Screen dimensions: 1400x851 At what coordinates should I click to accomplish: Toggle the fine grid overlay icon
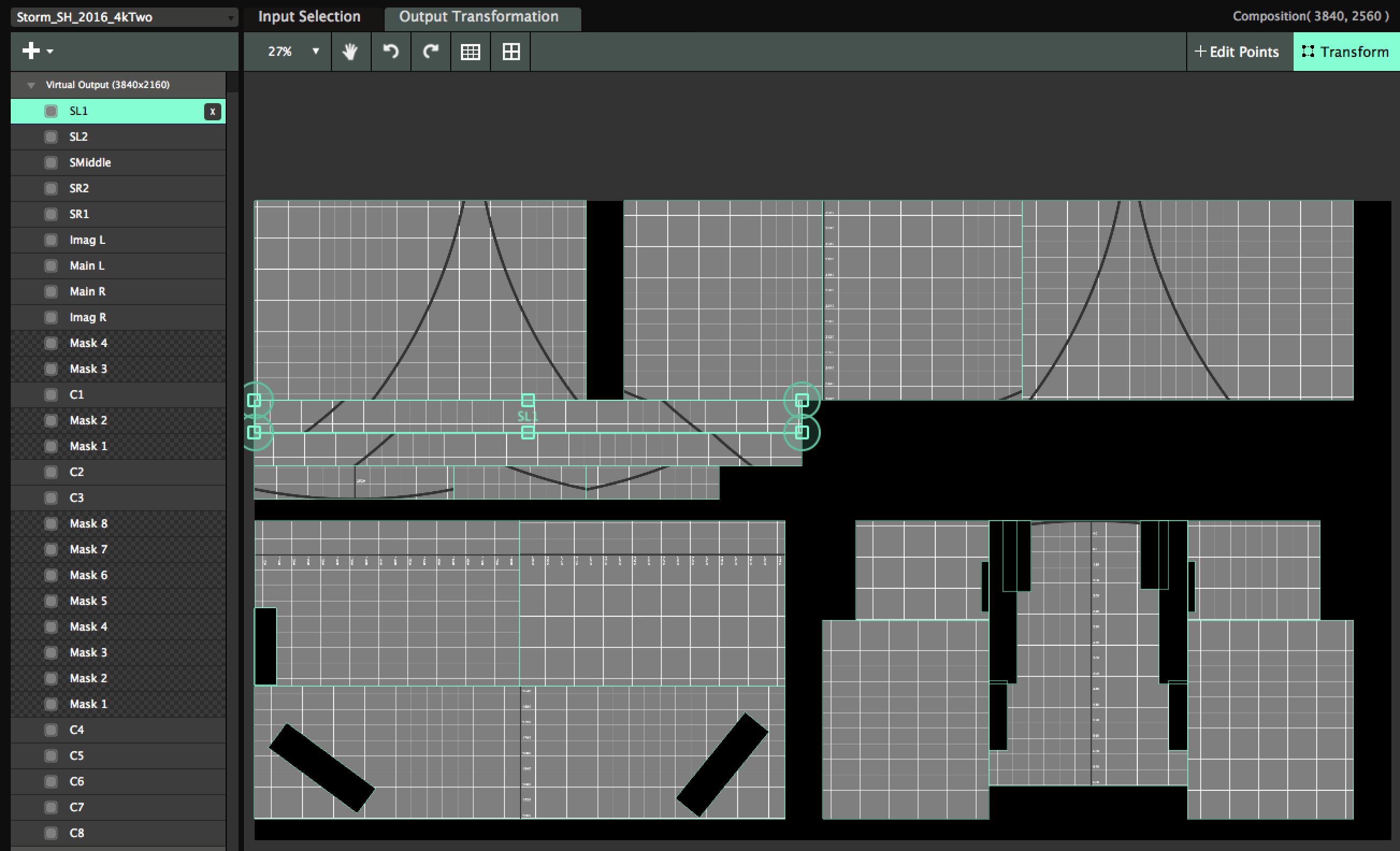[x=470, y=52]
